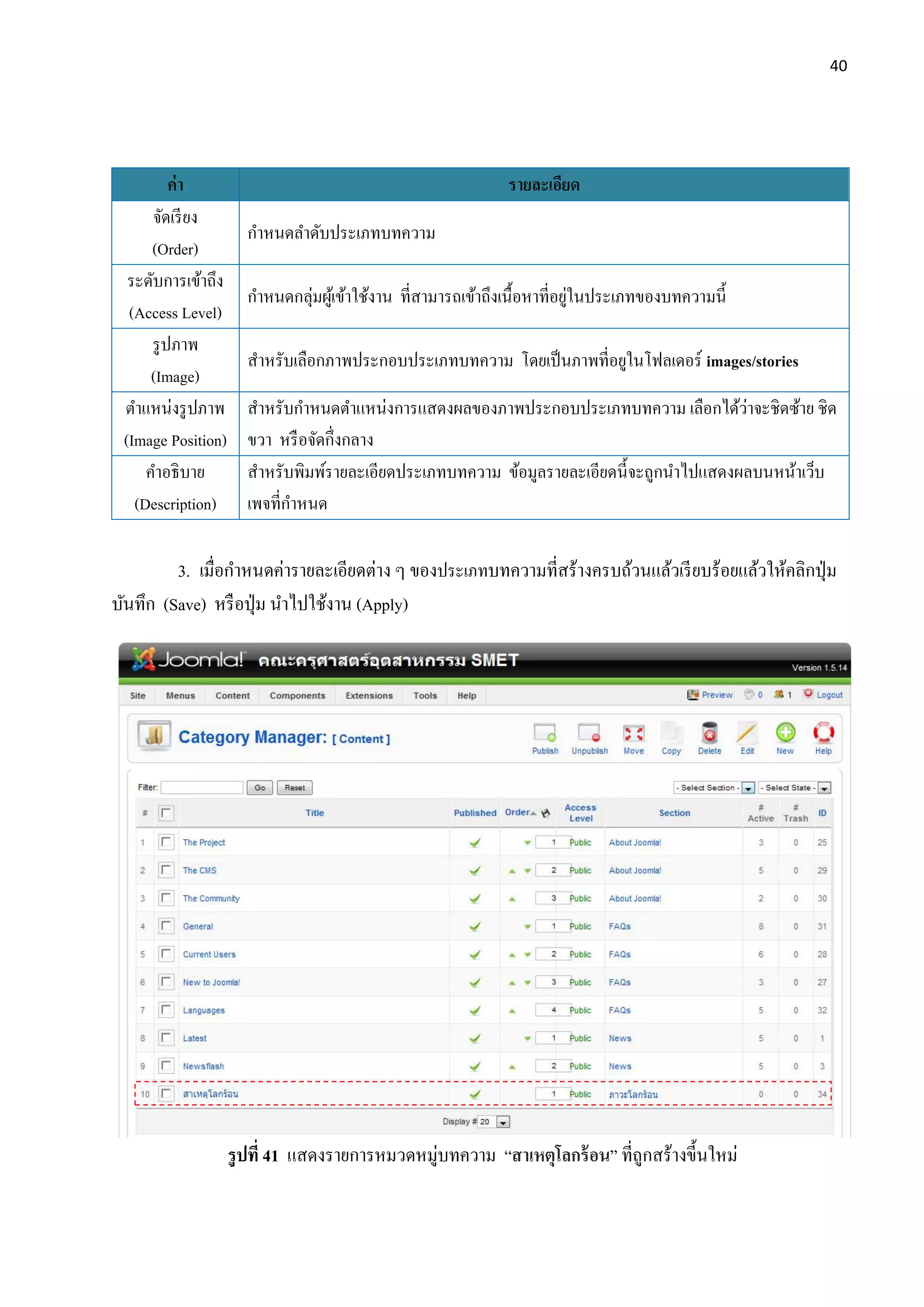Viewport: 924px width, 1307px height.
Task: Sort by the Section column header
Action: 674,813
